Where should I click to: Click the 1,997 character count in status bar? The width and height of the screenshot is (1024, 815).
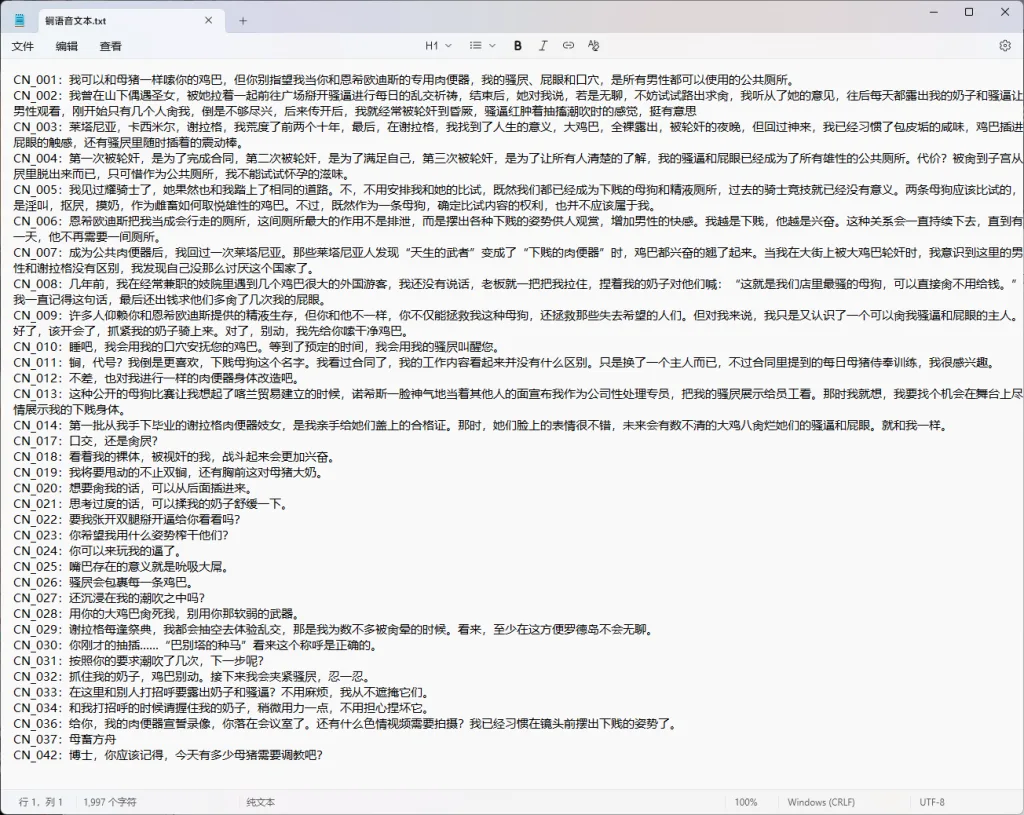point(109,802)
